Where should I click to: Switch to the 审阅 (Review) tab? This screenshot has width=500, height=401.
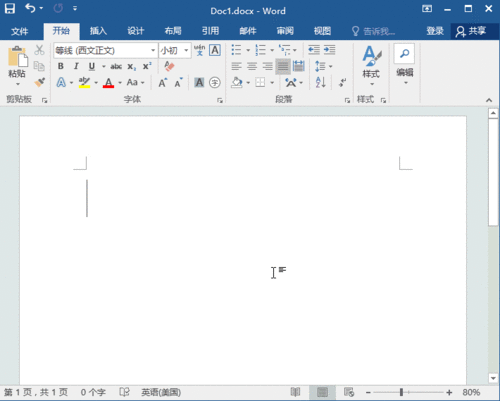[285, 31]
